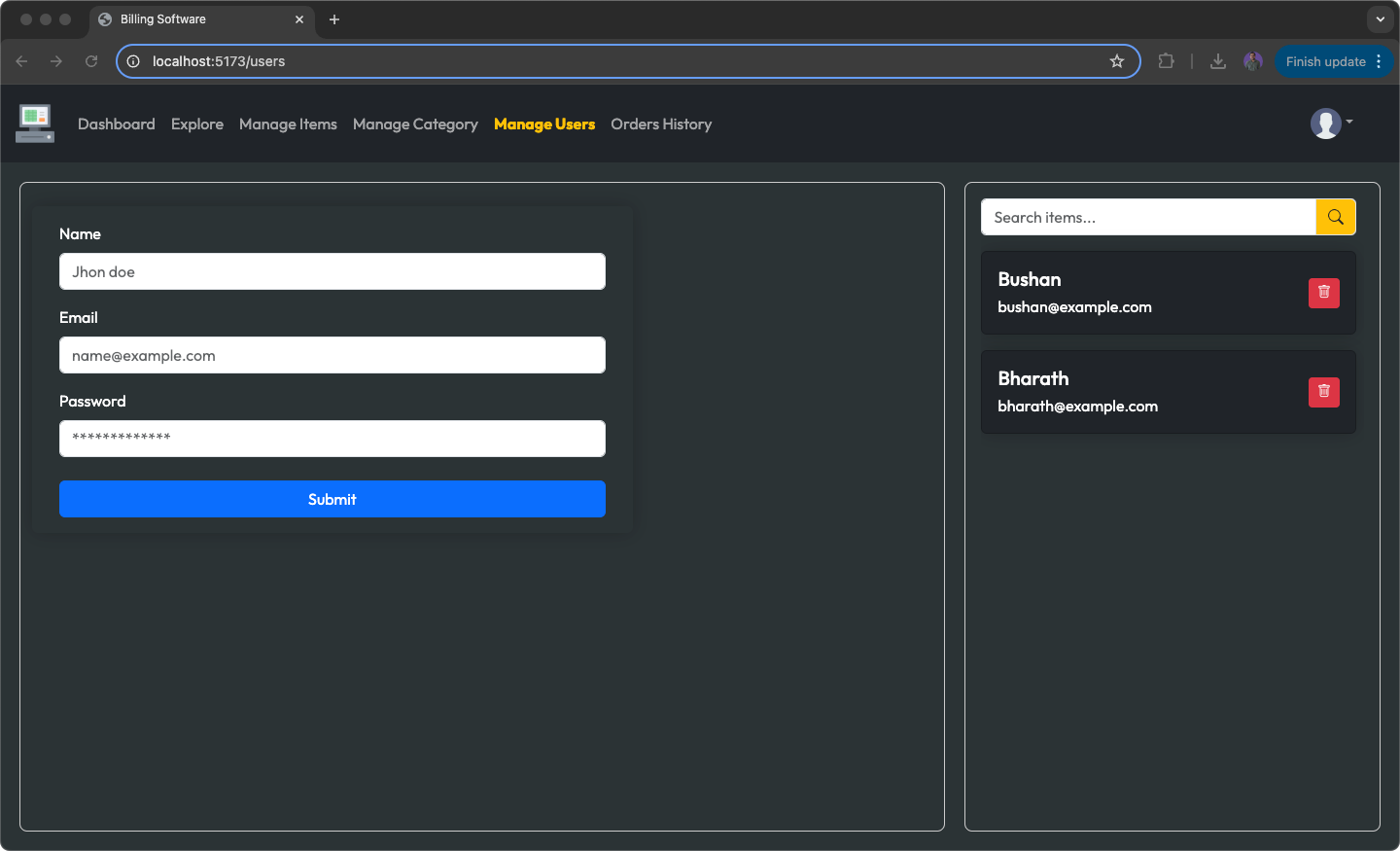Click the address bar URL

point(219,61)
